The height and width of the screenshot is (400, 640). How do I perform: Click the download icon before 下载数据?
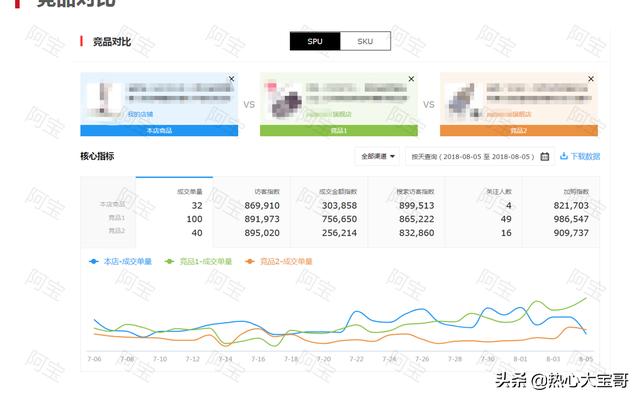[564, 156]
